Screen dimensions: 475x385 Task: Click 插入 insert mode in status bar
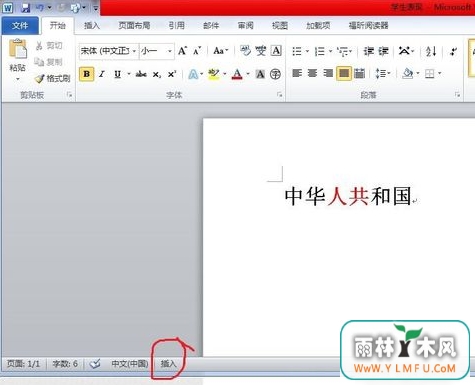tap(168, 364)
